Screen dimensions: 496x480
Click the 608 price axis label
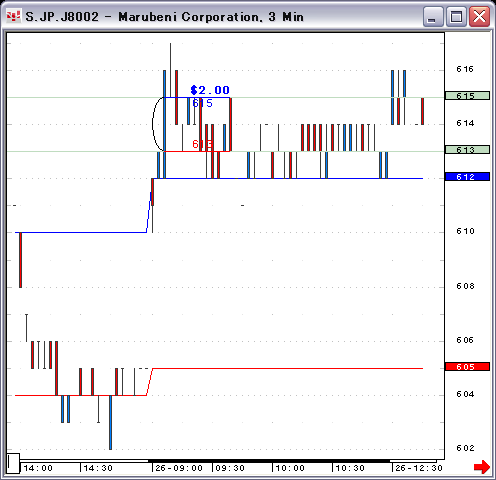point(465,286)
